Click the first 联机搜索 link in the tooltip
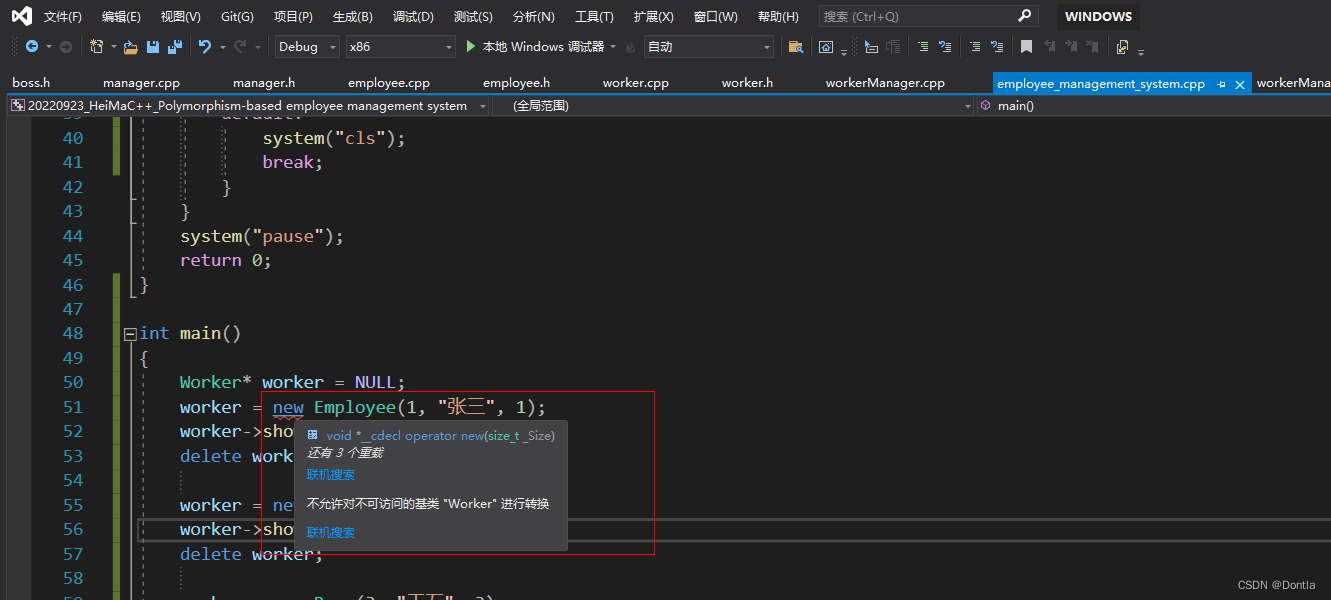The height and width of the screenshot is (600, 1331). pyautogui.click(x=330, y=473)
